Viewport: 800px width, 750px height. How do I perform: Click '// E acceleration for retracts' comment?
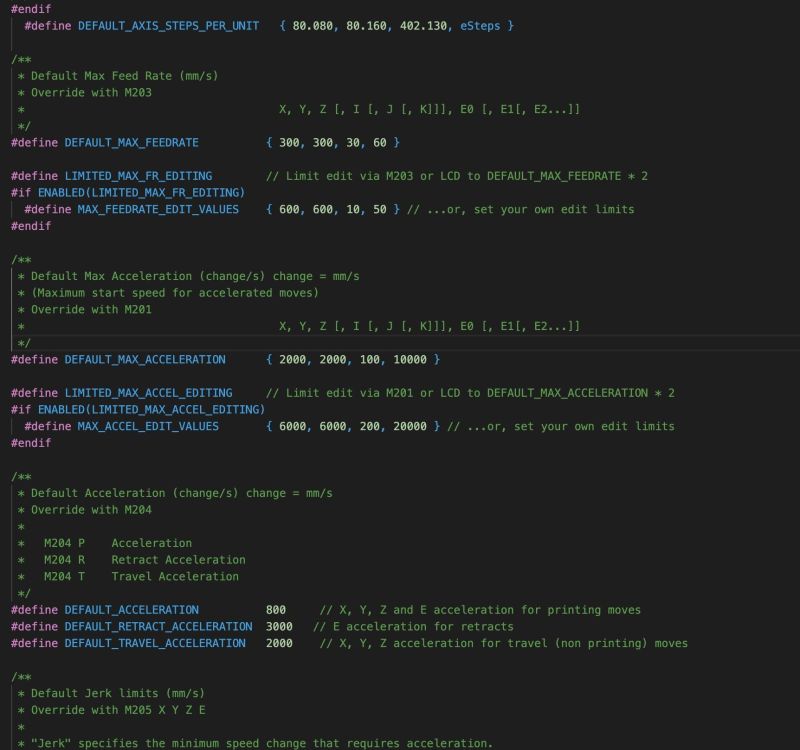click(x=413, y=627)
